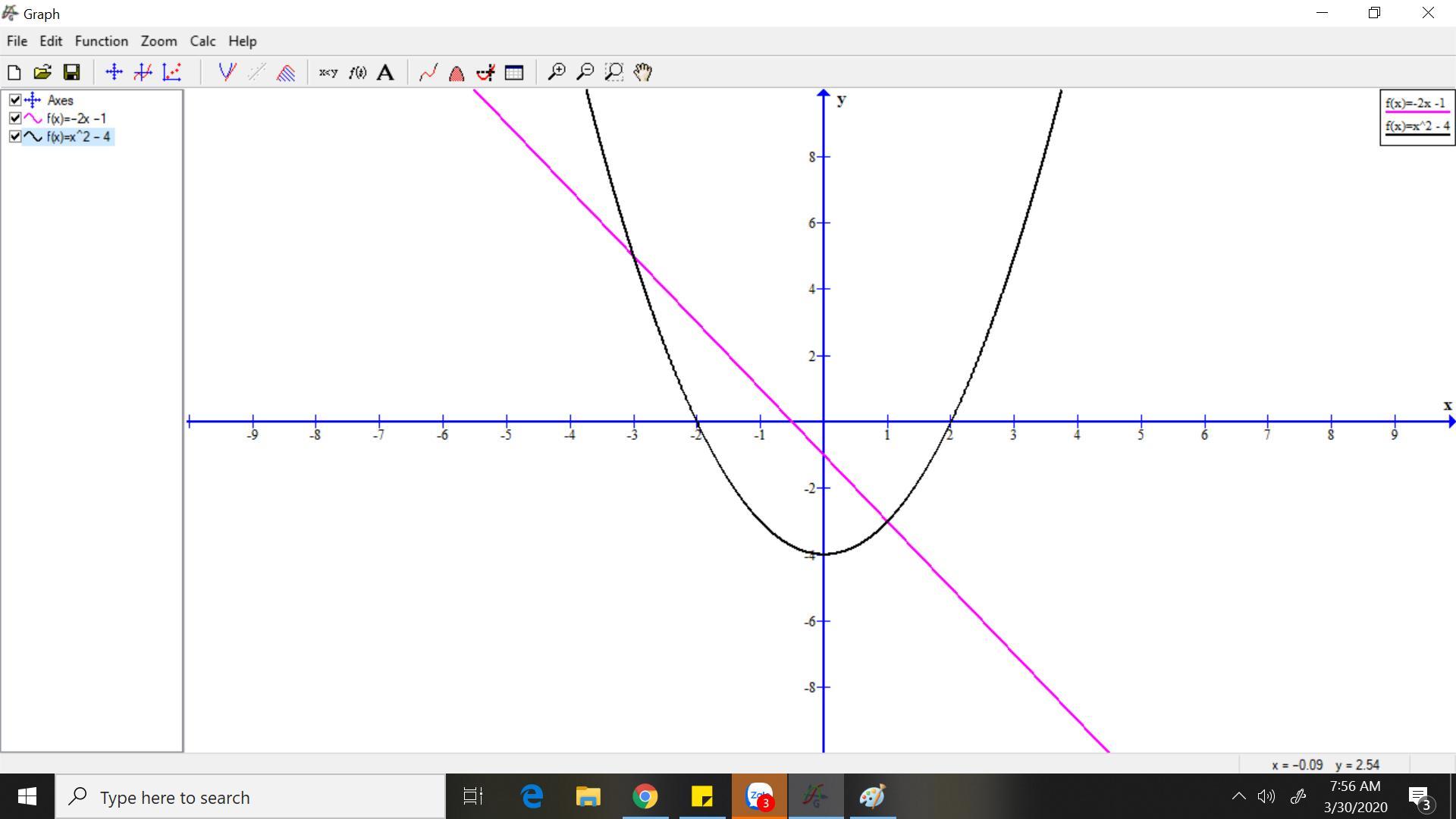Open the Calc menu
Image resolution: width=1456 pixels, height=819 pixels.
pyautogui.click(x=202, y=41)
